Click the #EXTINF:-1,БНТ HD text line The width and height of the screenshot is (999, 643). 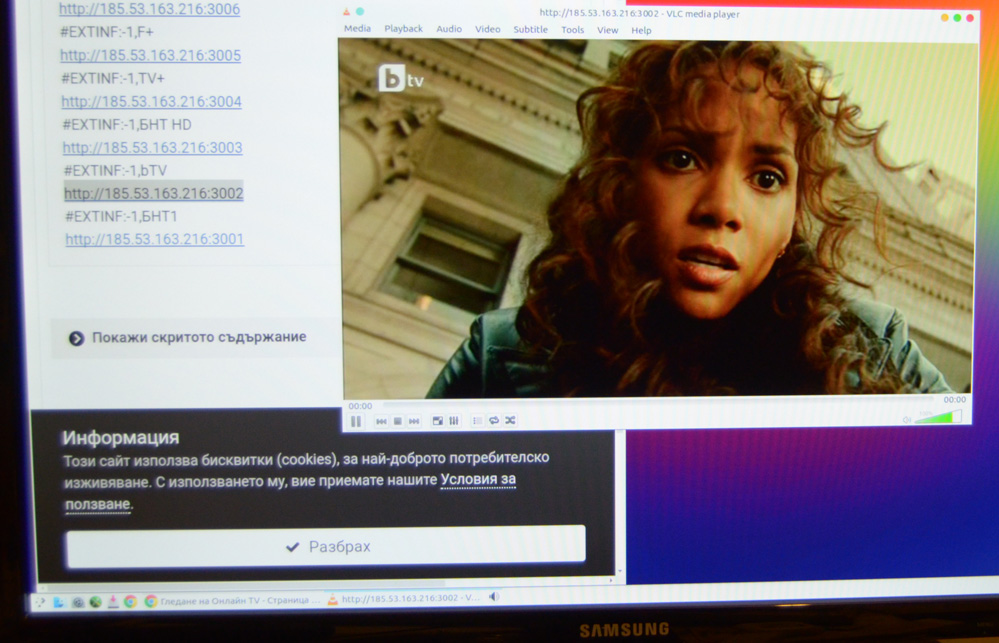[x=127, y=125]
